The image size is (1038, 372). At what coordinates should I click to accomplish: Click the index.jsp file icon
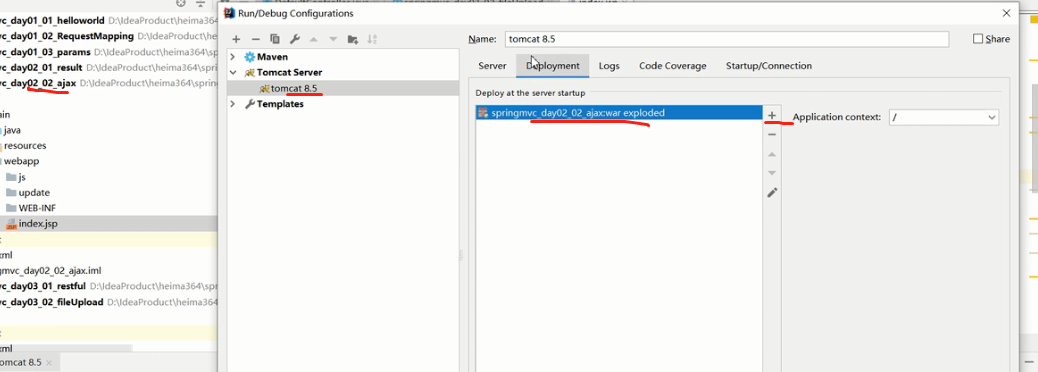[11, 224]
